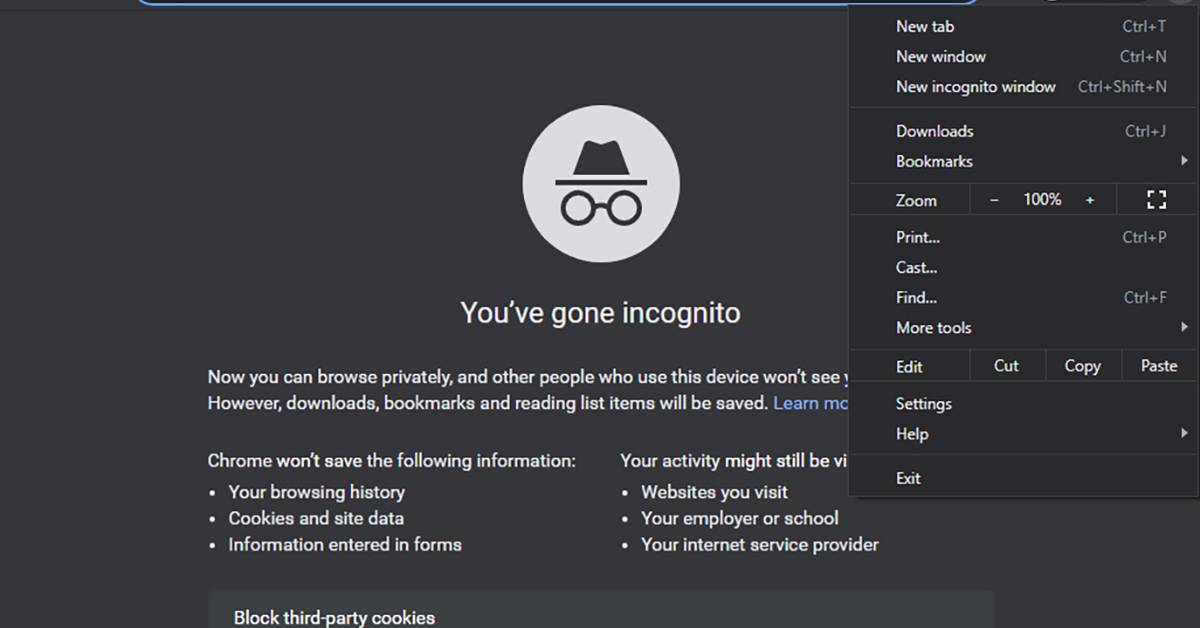
Task: Open a New tab from menu
Action: click(x=925, y=27)
